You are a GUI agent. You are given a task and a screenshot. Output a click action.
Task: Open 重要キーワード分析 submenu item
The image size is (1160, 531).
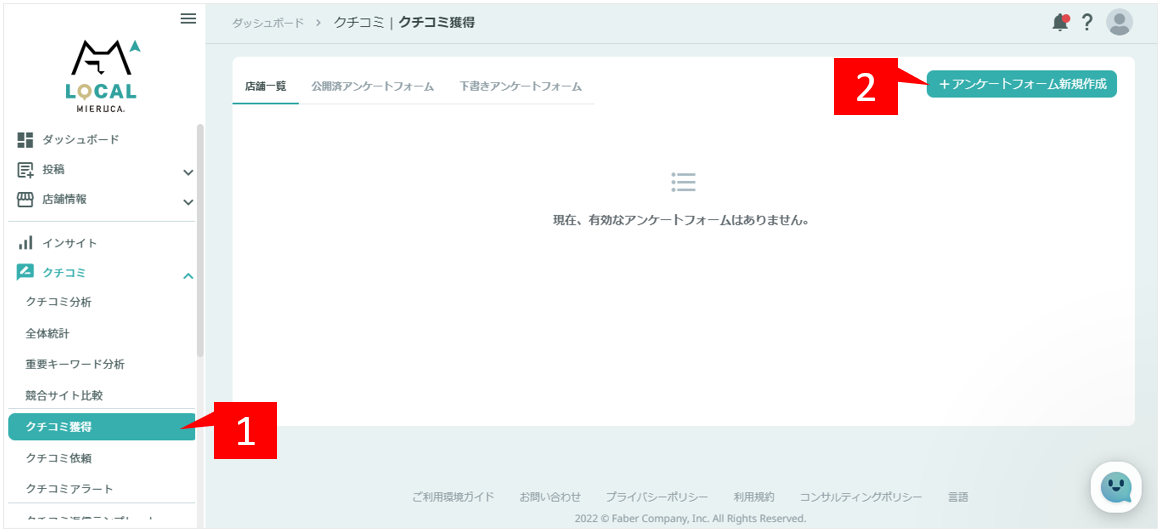click(75, 364)
